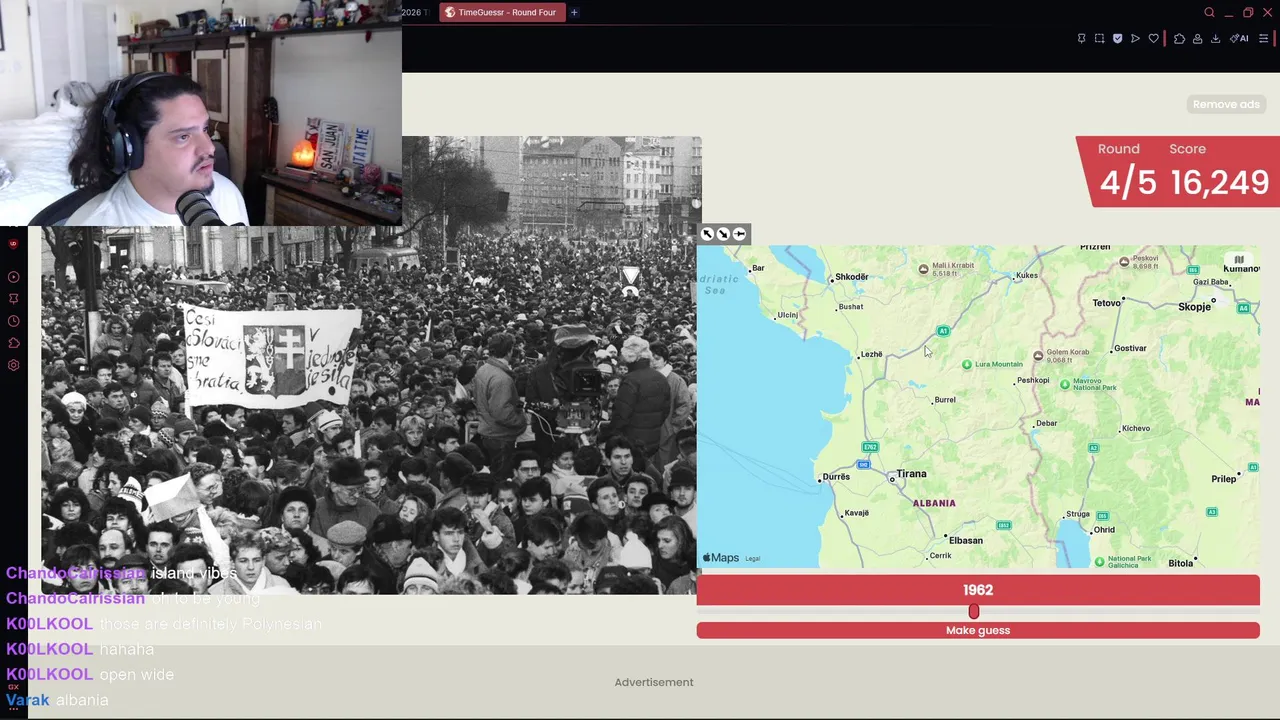Screen dimensions: 1280x720
Task: Switch map type with the map icon
Action: tap(1239, 260)
